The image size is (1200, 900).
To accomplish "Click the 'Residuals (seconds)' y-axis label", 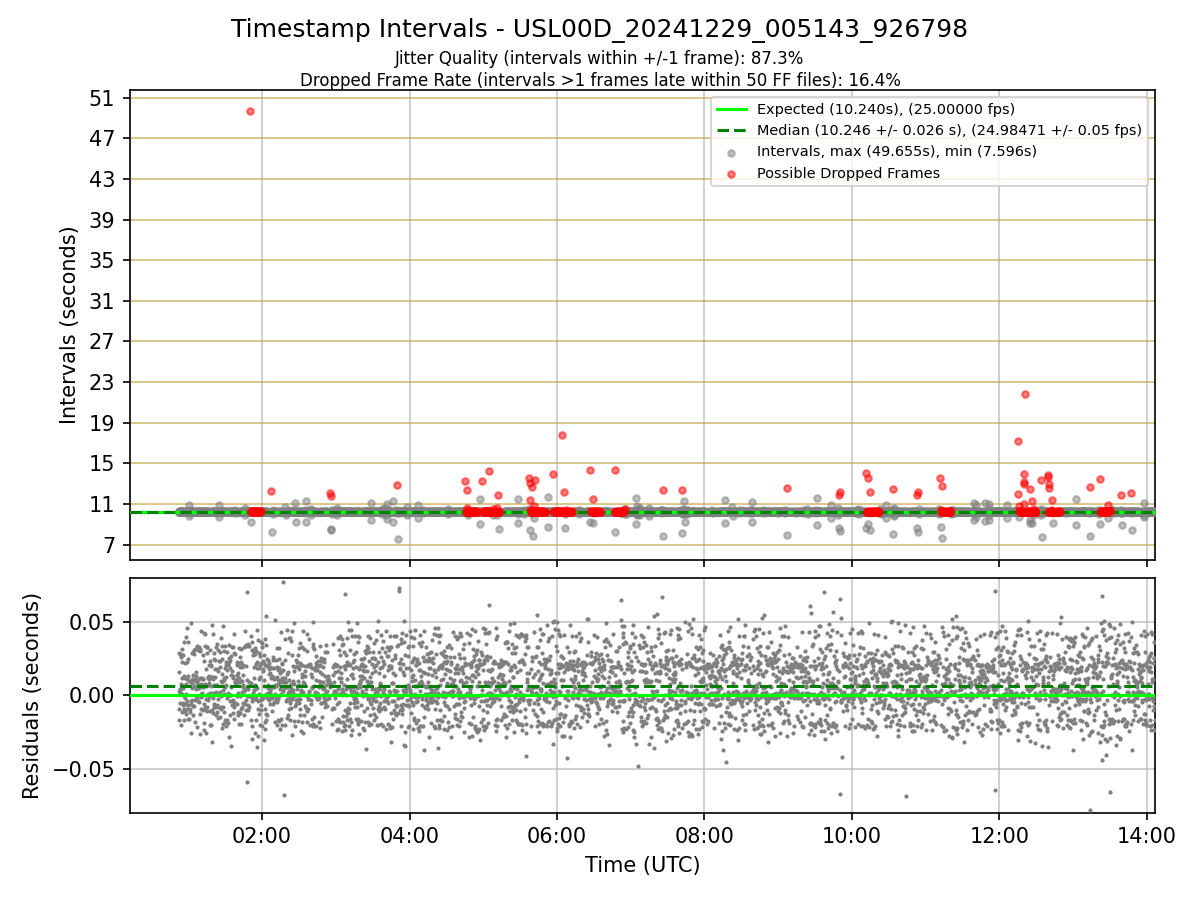I will (31, 696).
